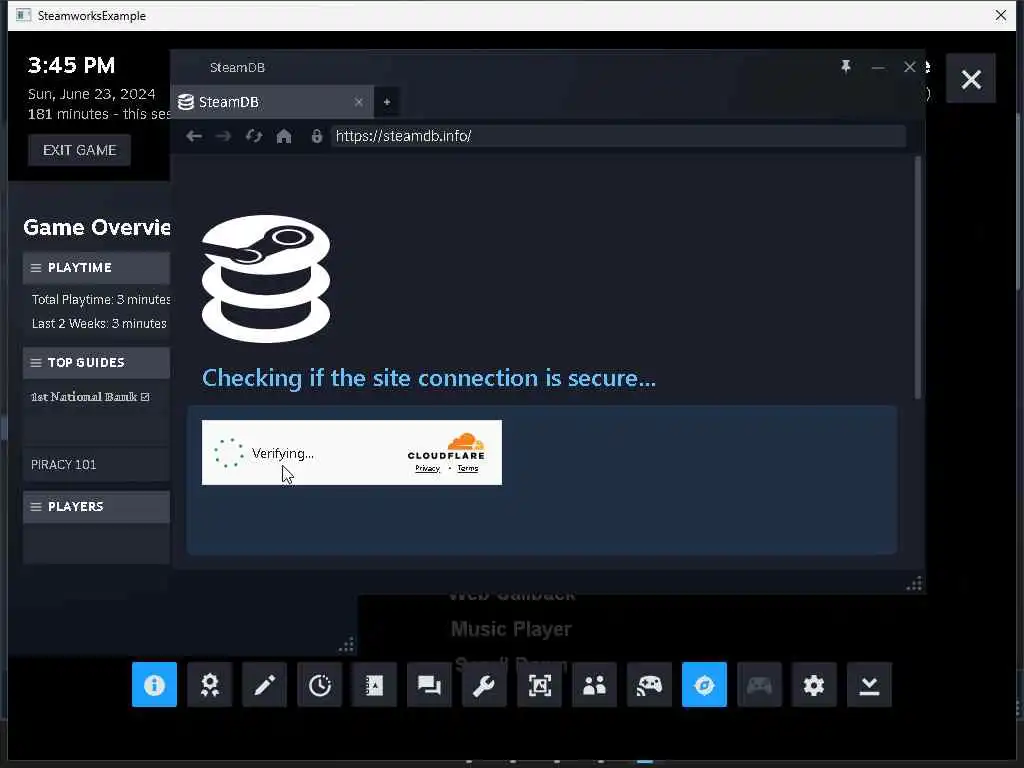Go to the browser home page

click(284, 136)
